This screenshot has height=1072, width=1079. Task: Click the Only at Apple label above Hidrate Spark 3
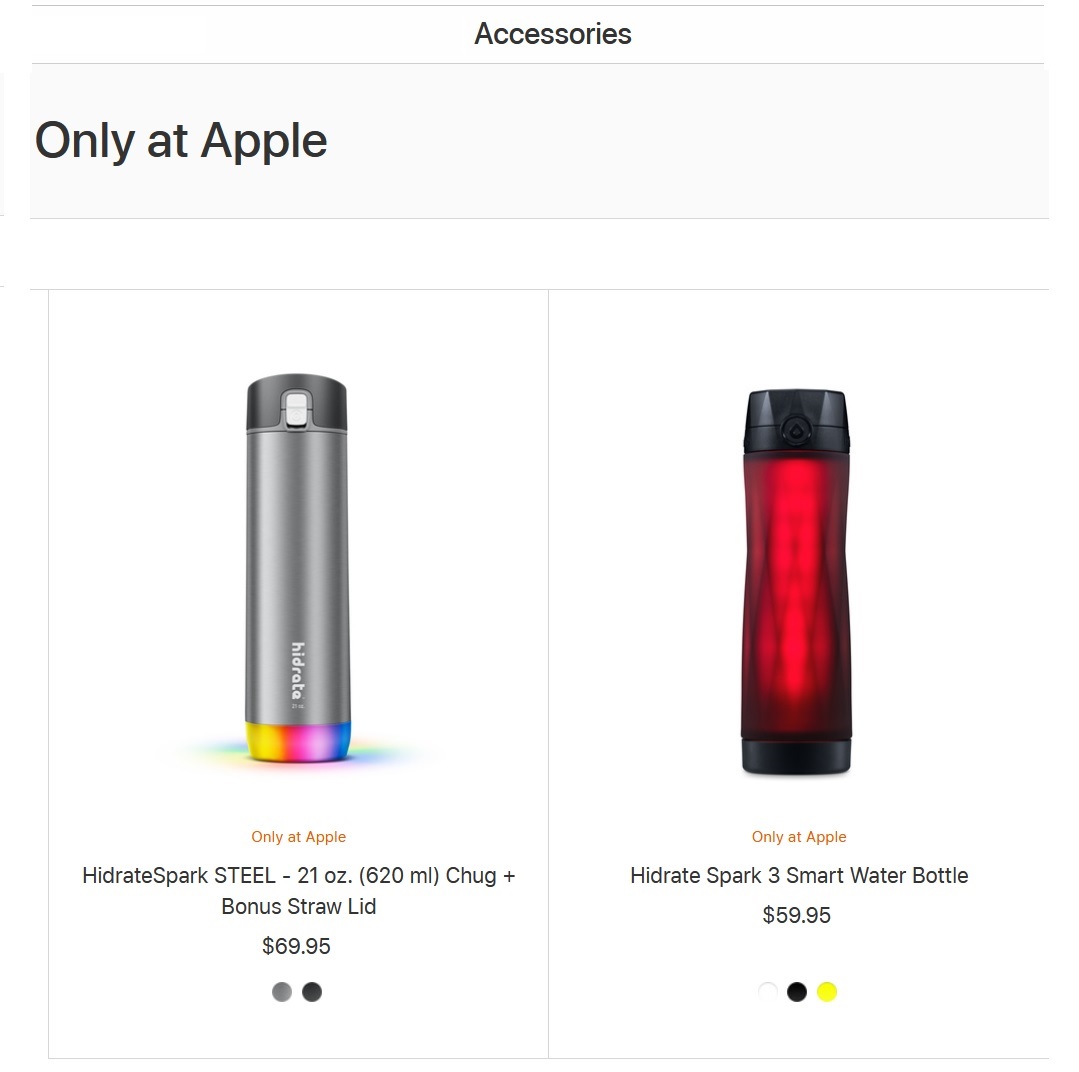tap(798, 837)
